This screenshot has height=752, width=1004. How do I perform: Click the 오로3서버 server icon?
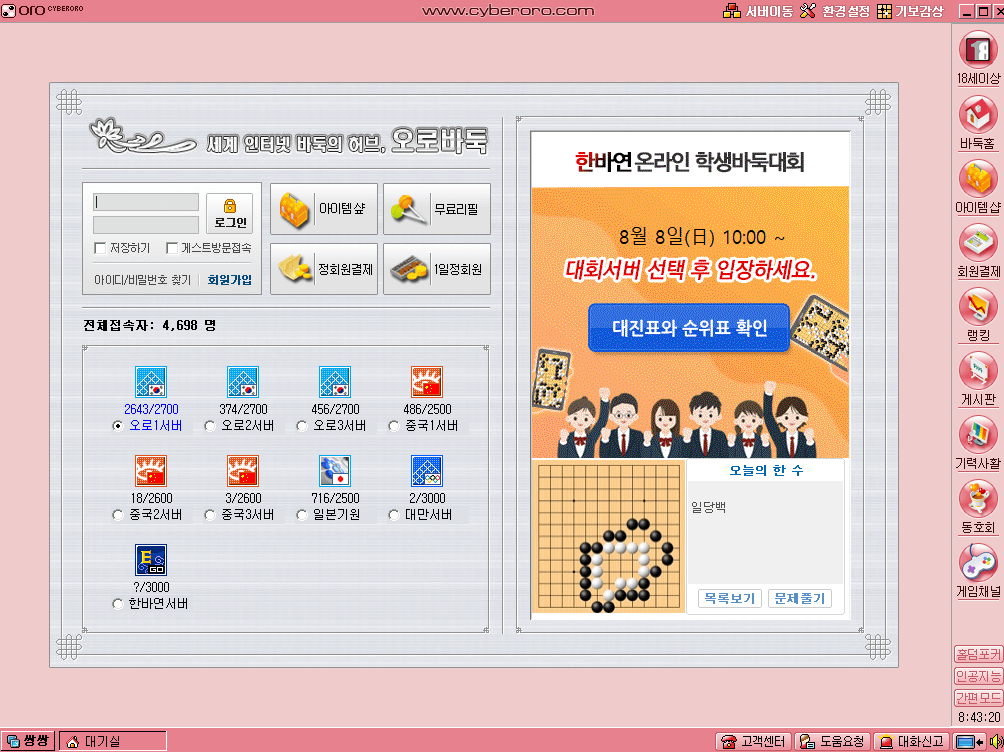(335, 382)
